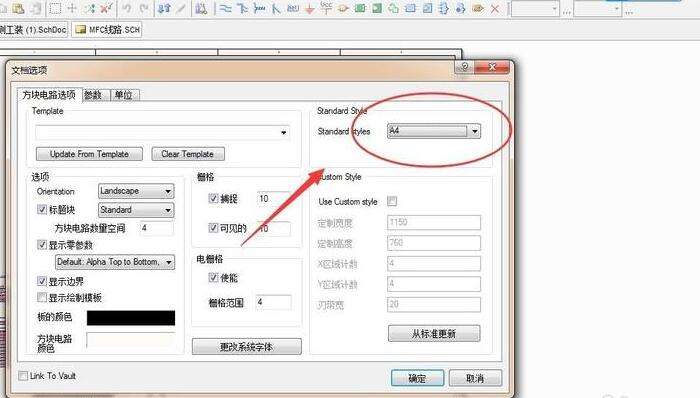The width and height of the screenshot is (700, 398).
Task: Click the Paste toolbar icon
Action: 19,8
